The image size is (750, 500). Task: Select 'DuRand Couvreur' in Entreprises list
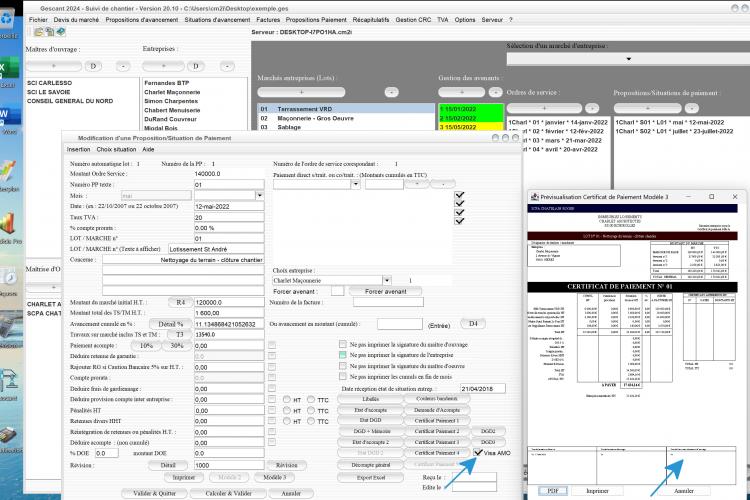170,119
